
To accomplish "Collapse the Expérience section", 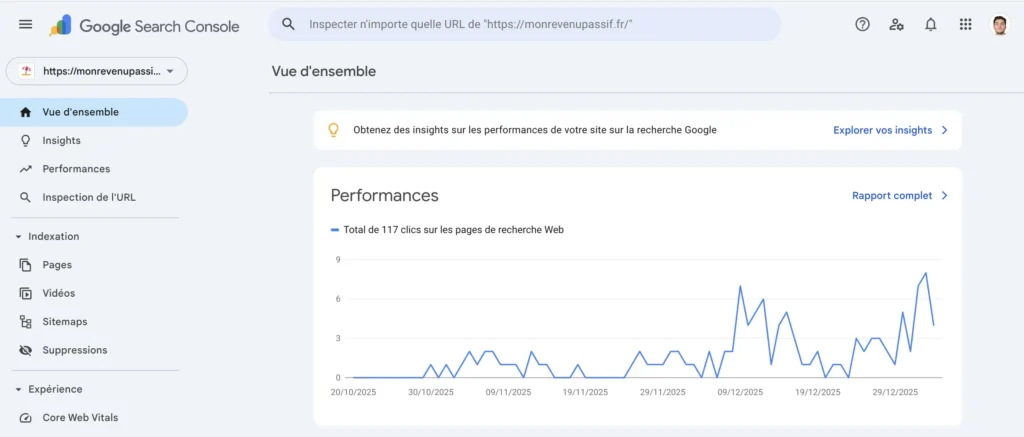I will [18, 389].
